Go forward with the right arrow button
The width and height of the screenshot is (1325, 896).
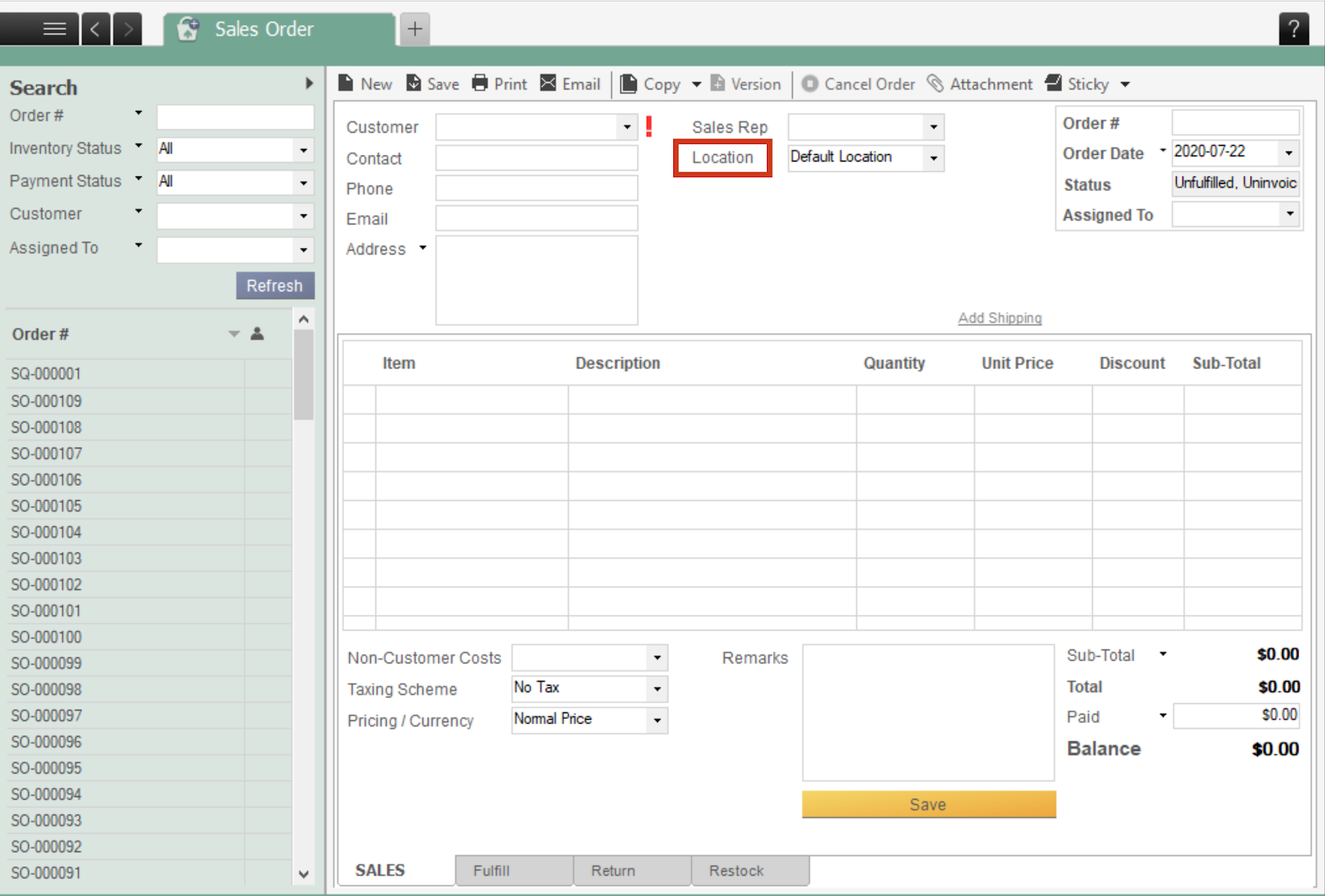(128, 29)
